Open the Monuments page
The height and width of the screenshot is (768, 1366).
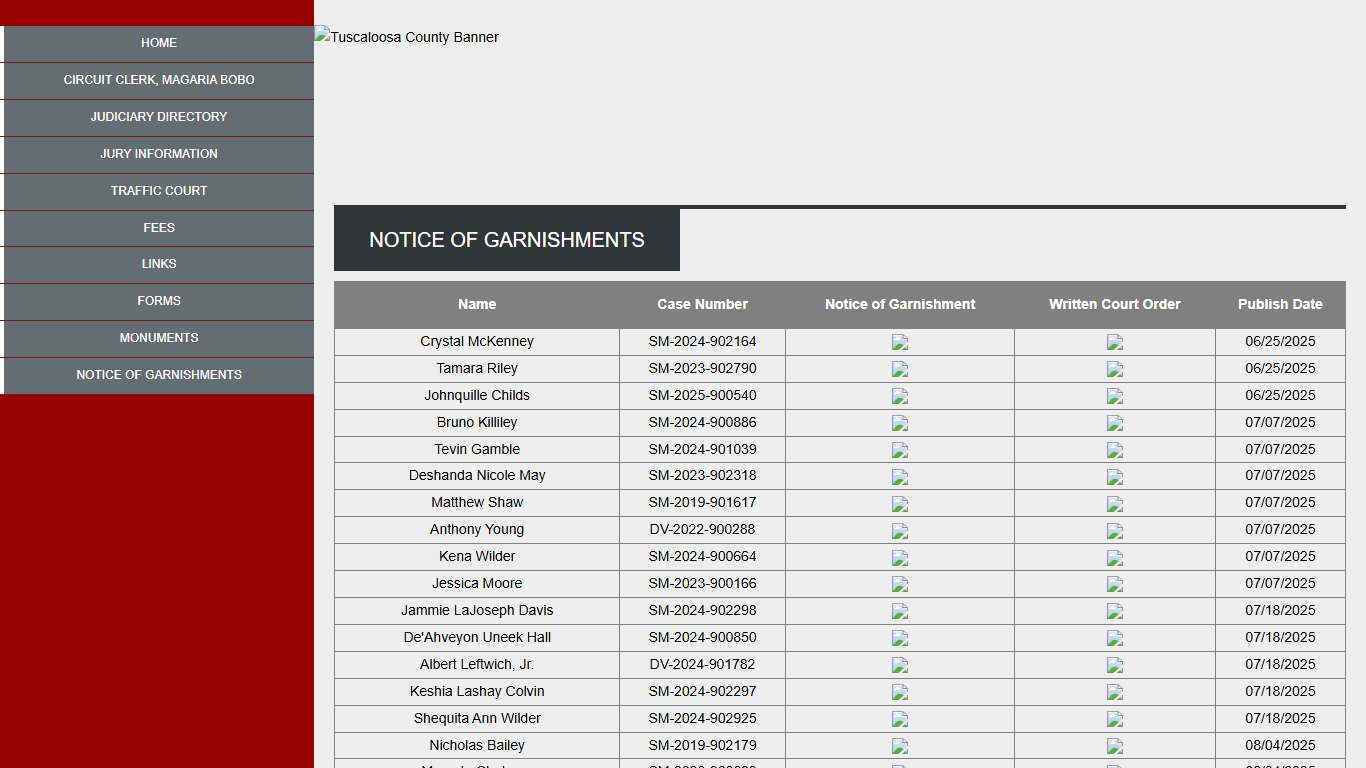(159, 338)
